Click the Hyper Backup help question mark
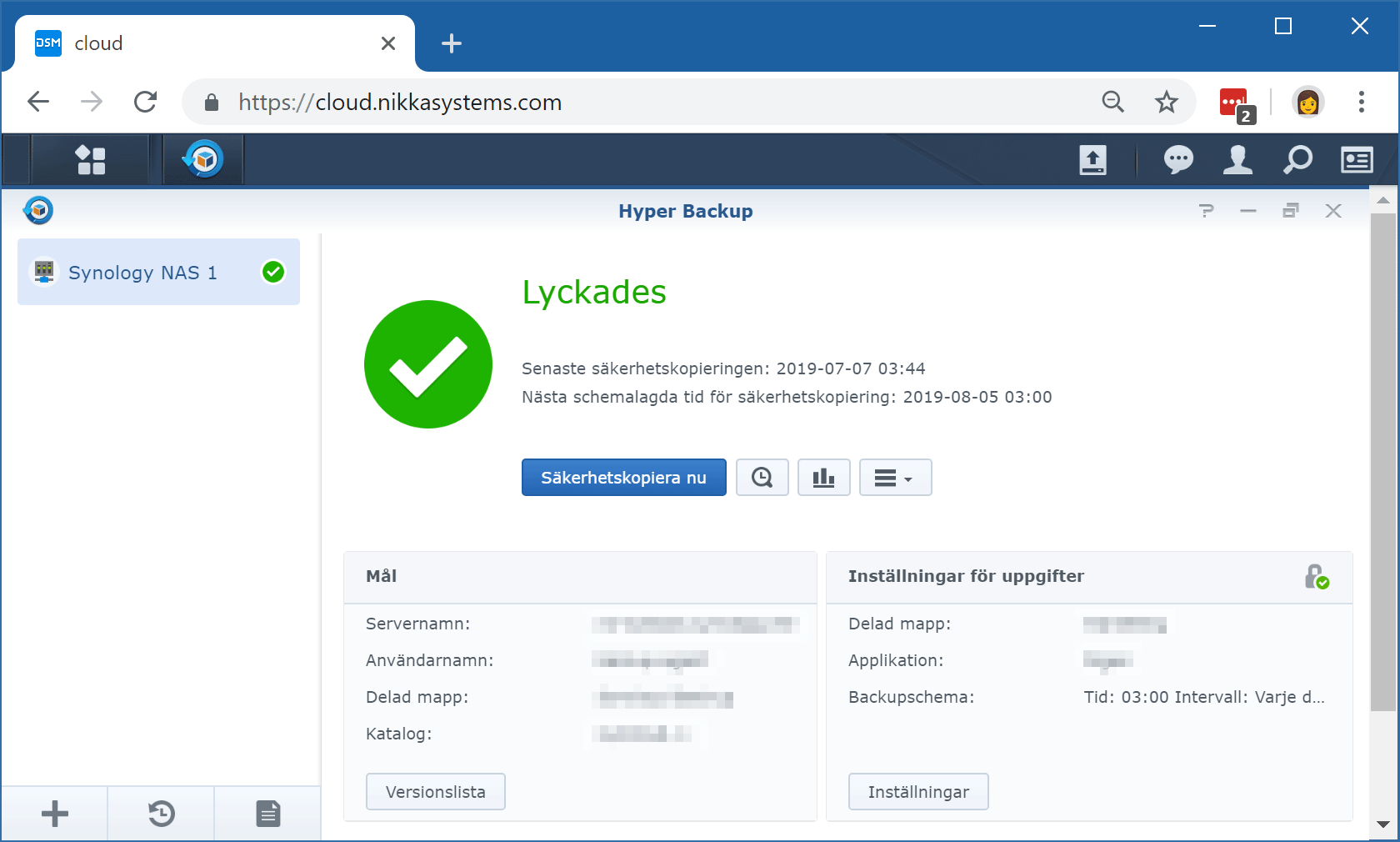Image resolution: width=1400 pixels, height=842 pixels. 1207,211
